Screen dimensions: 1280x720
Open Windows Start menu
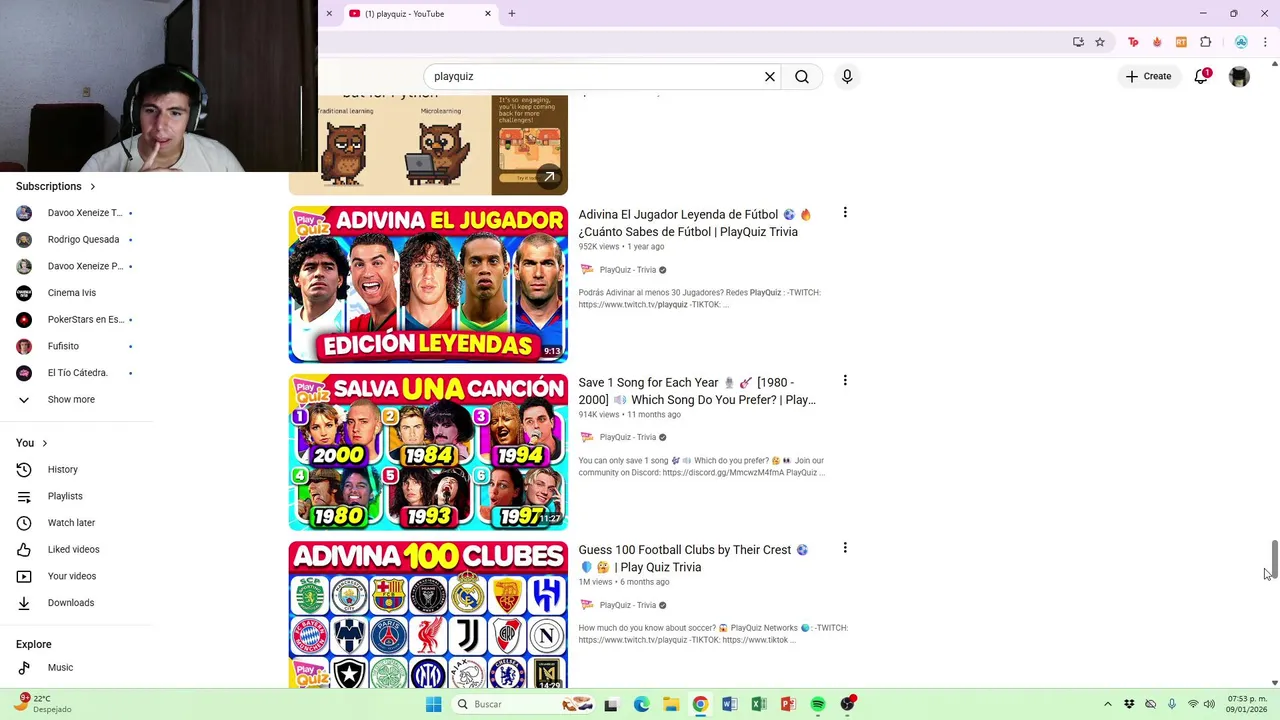(433, 704)
